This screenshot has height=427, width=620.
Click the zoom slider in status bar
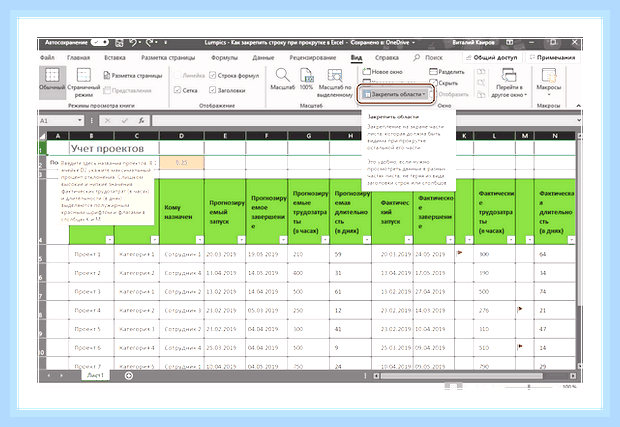click(529, 386)
